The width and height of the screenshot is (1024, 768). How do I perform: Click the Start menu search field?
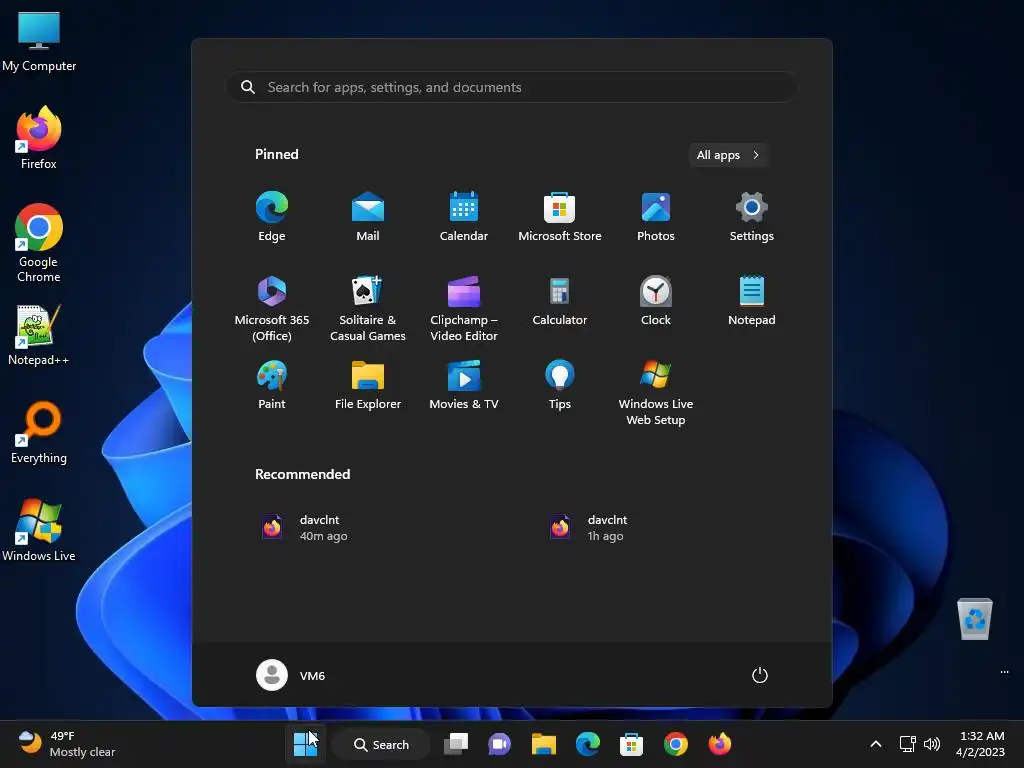[512, 87]
